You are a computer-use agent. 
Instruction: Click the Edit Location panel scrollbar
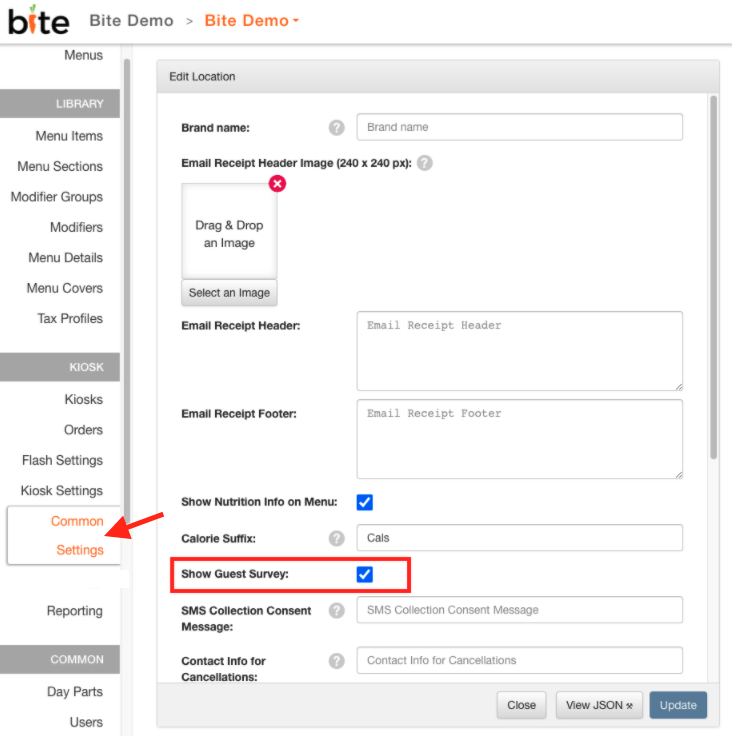tap(713, 277)
